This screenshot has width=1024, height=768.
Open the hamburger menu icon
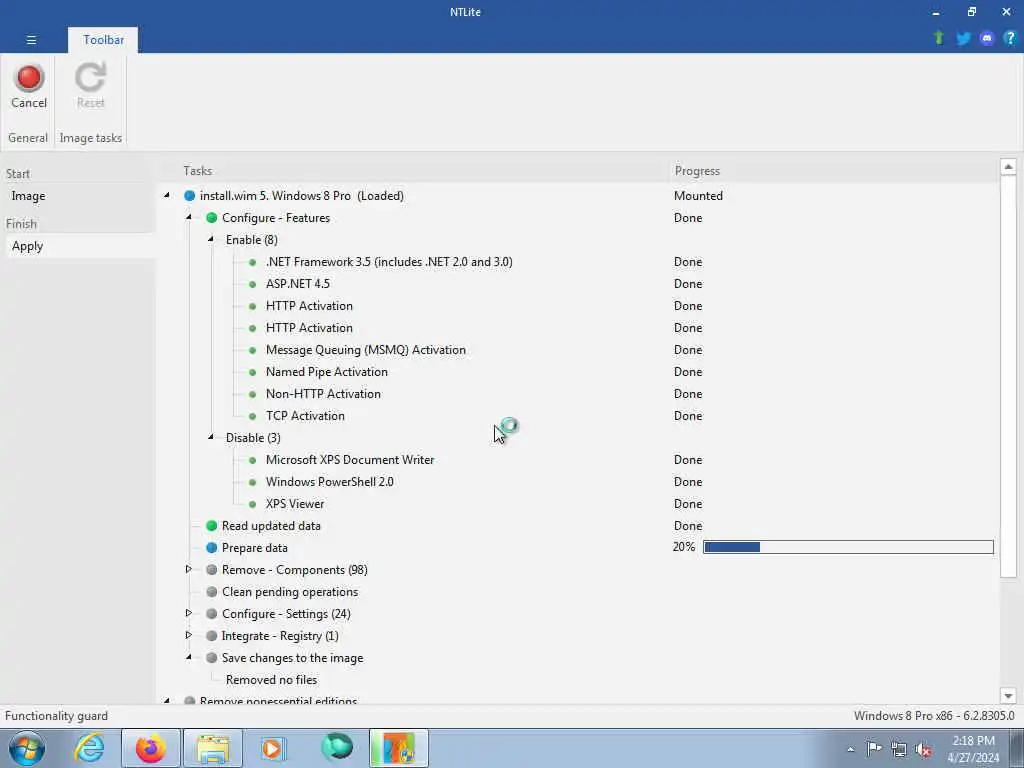coord(31,40)
